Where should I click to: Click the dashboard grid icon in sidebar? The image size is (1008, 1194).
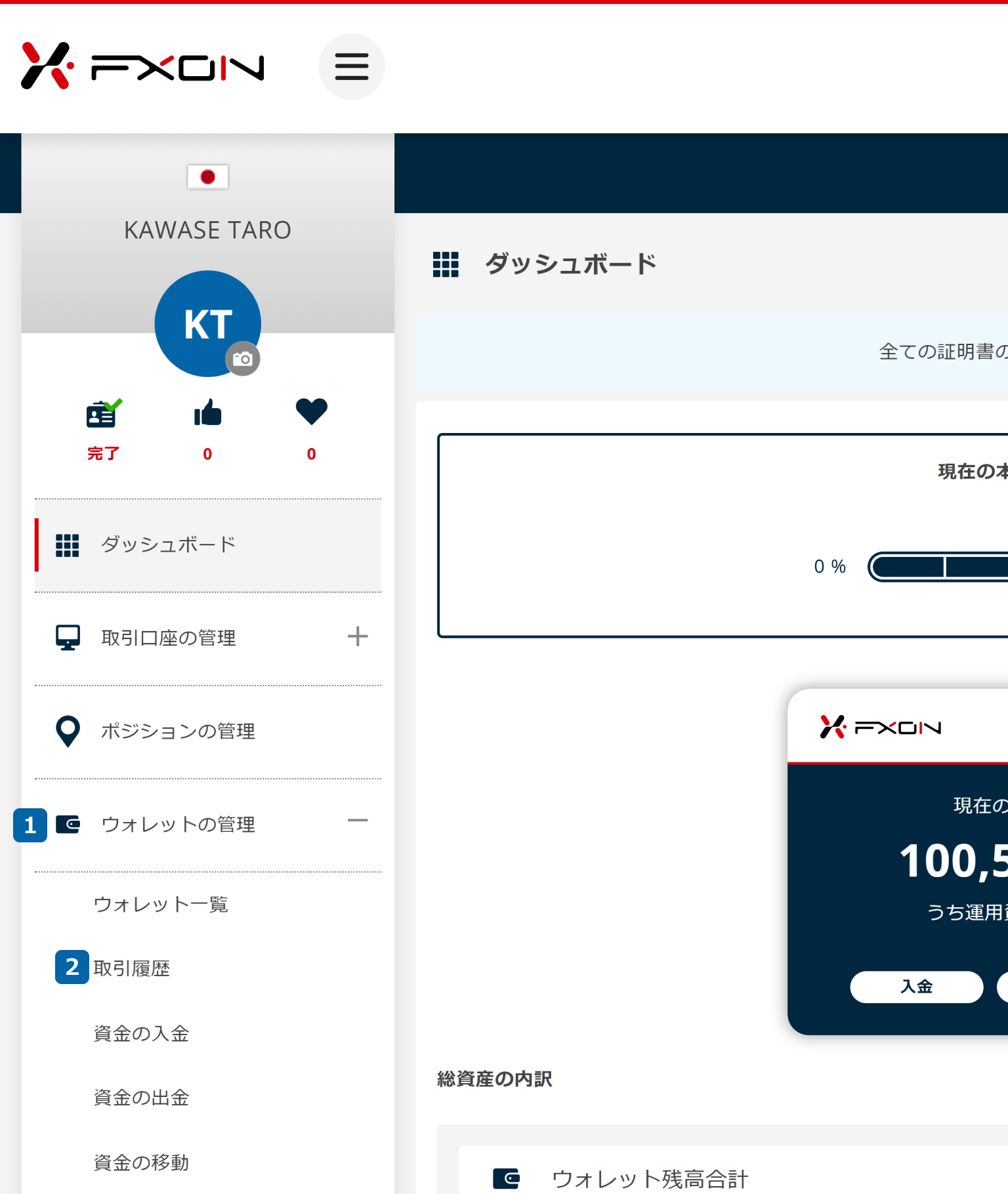pos(68,545)
